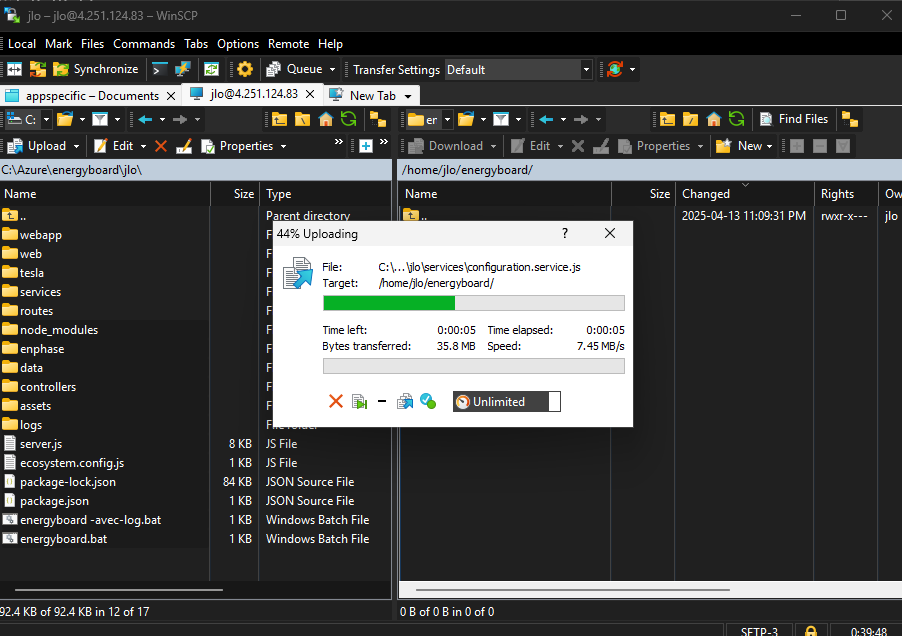Click the Once Finished icon in upload dialog
This screenshot has height=636, width=902.
tap(428, 401)
